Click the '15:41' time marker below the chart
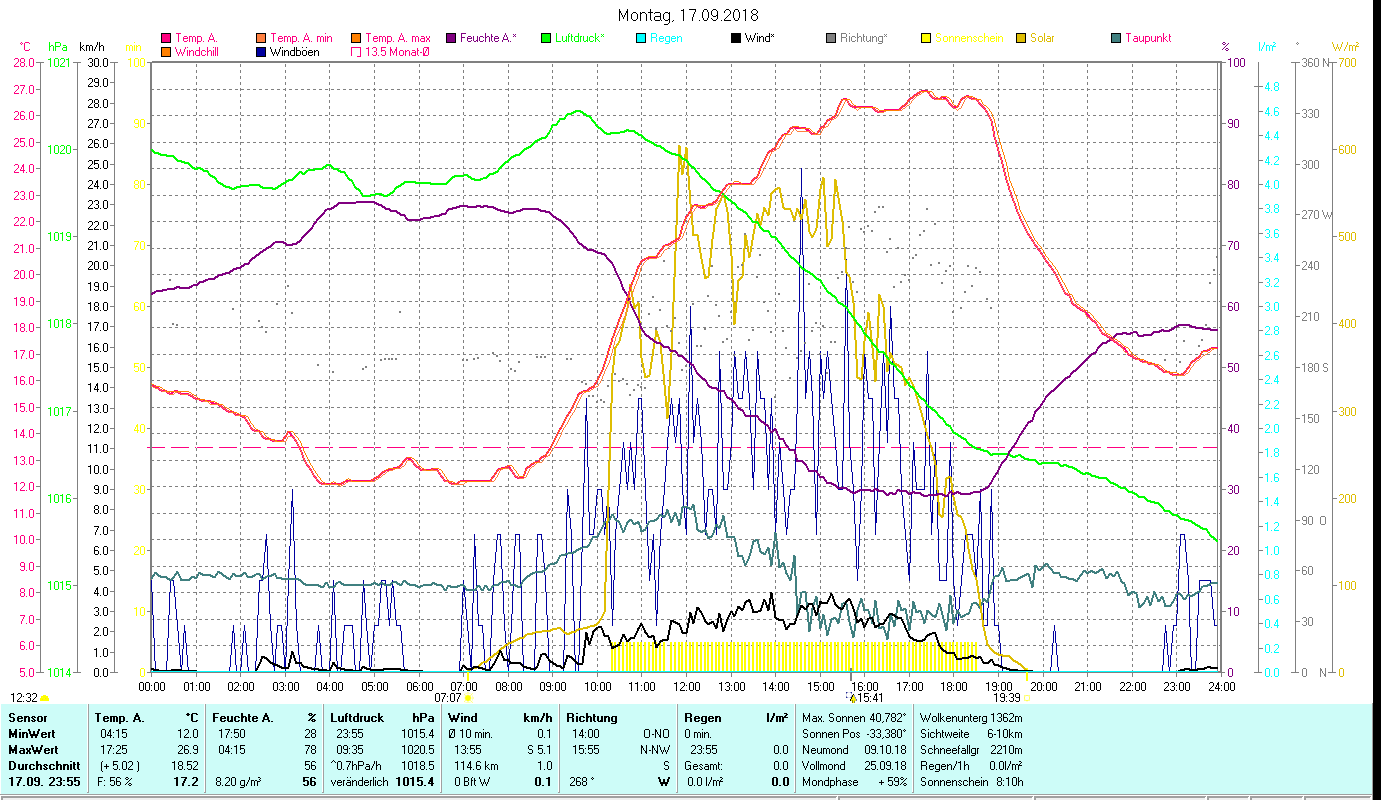Image resolution: width=1381 pixels, height=800 pixels. pyautogui.click(x=869, y=698)
